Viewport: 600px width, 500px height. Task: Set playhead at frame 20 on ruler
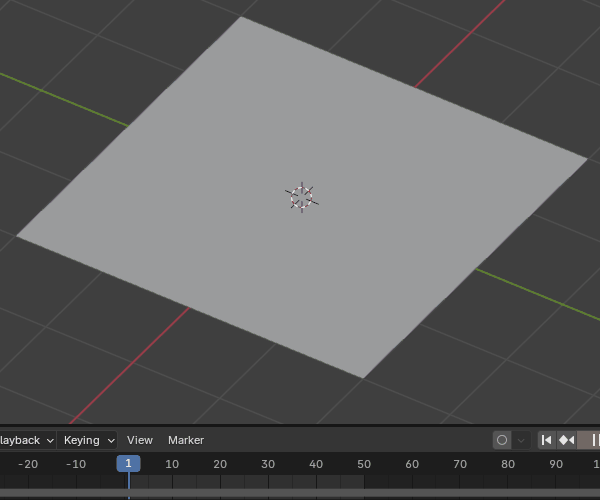pos(220,464)
